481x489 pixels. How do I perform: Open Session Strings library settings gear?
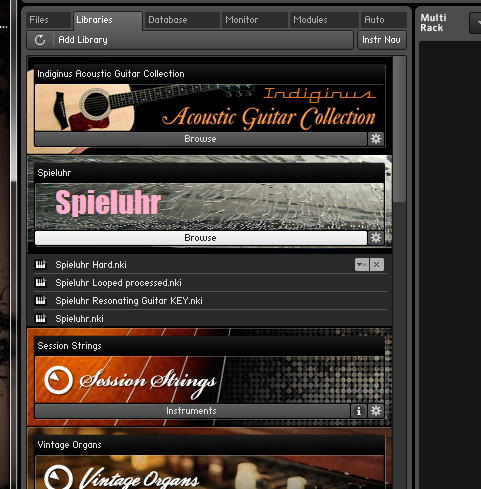[376, 411]
